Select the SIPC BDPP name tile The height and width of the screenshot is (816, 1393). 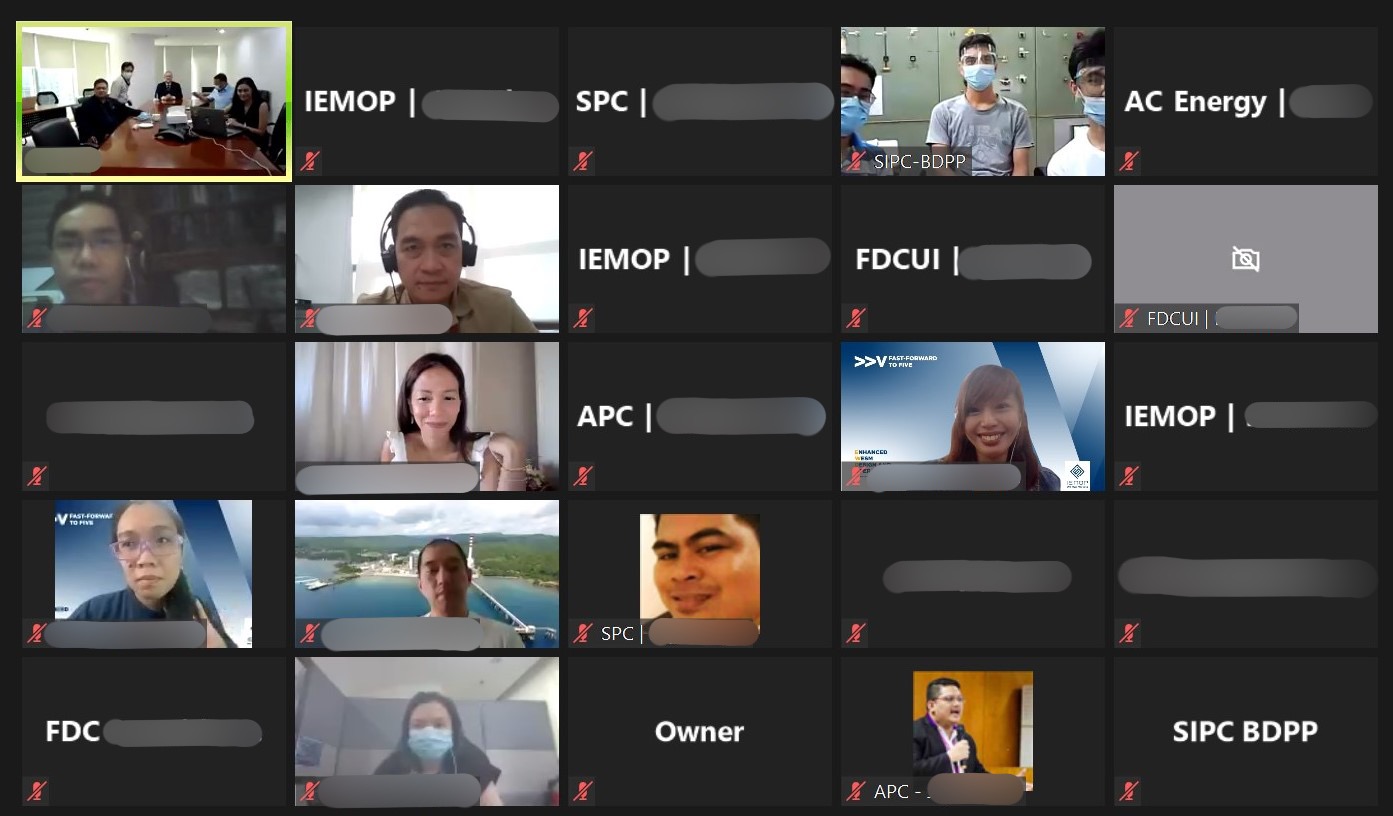[x=1246, y=731]
